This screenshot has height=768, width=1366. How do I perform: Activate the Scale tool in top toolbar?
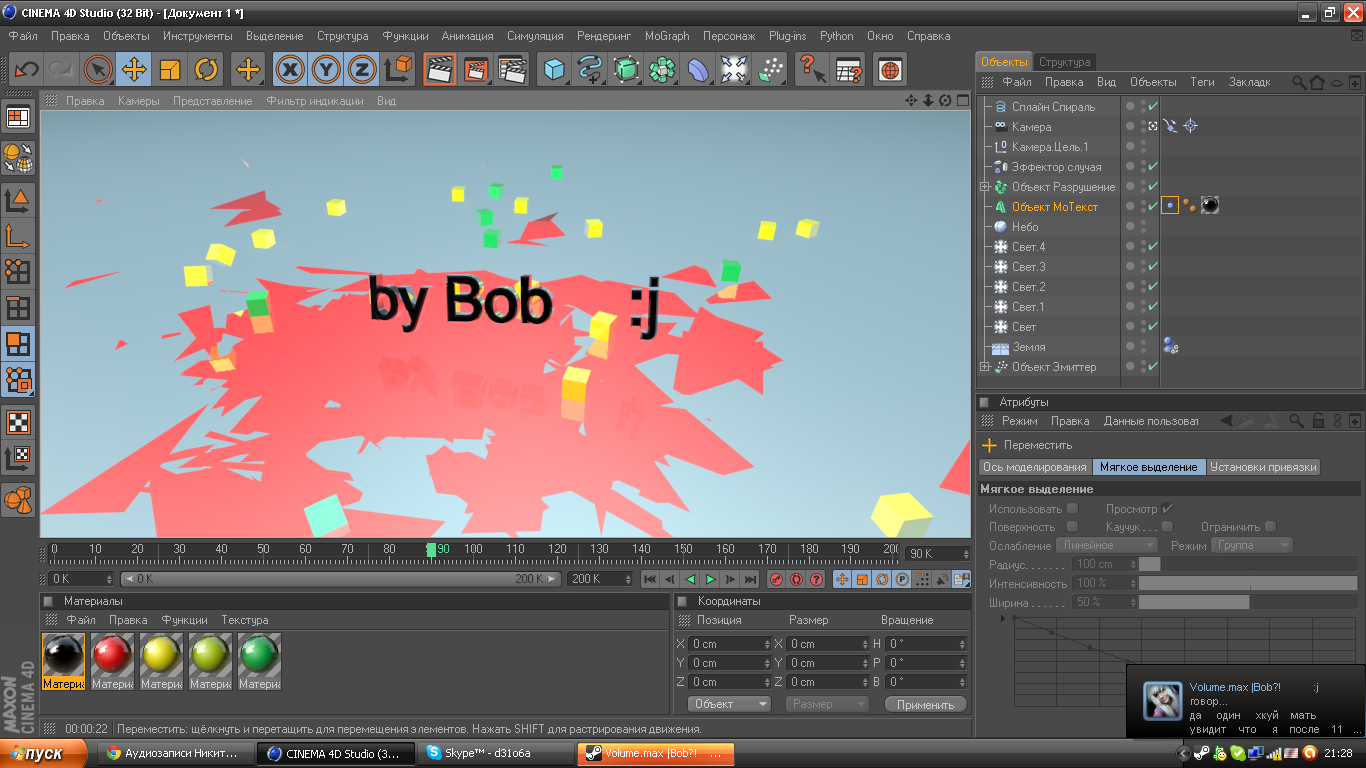point(170,69)
